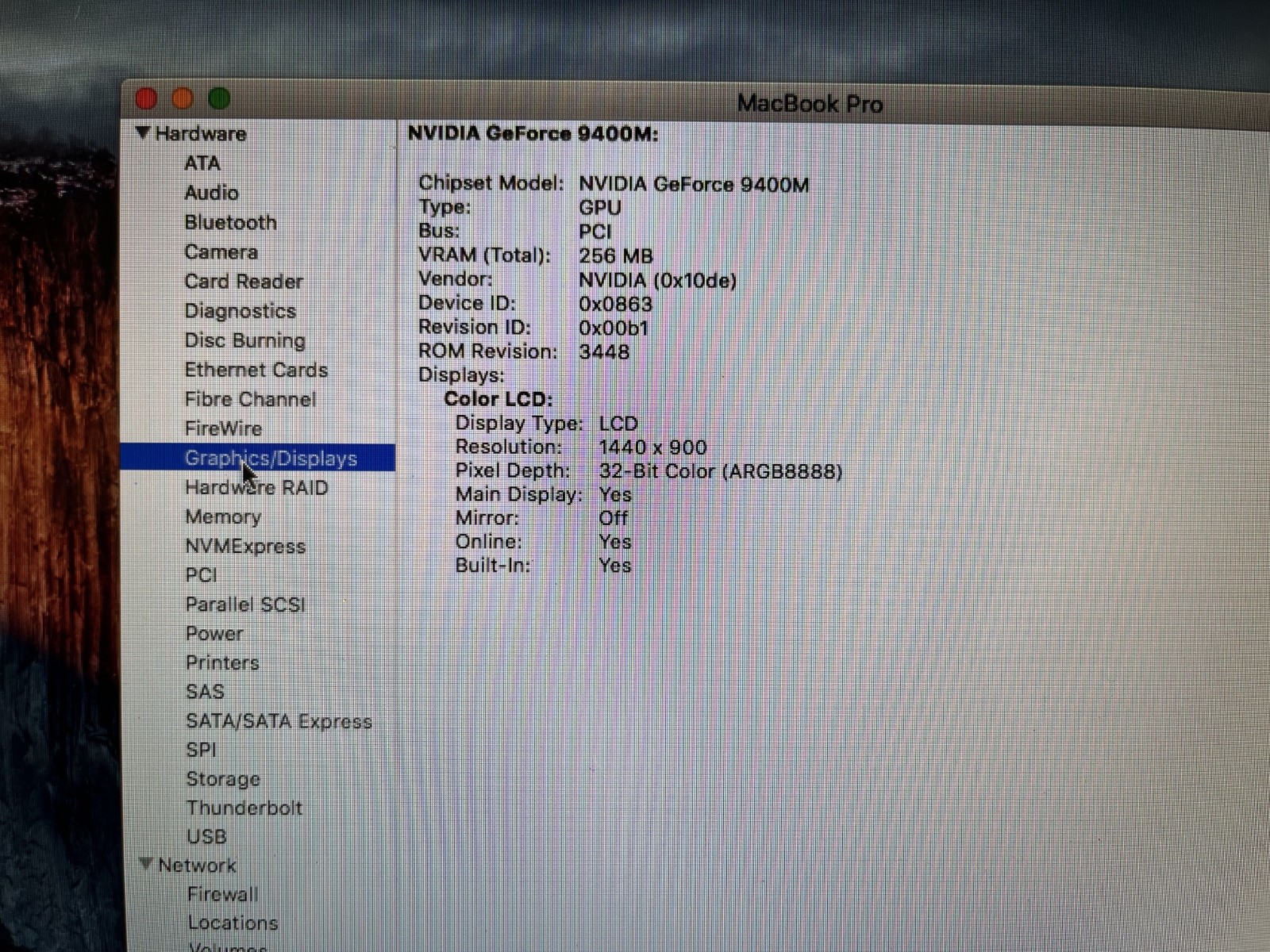The height and width of the screenshot is (952, 1270).
Task: Select Diagnostics in the sidebar
Action: pyautogui.click(x=240, y=311)
